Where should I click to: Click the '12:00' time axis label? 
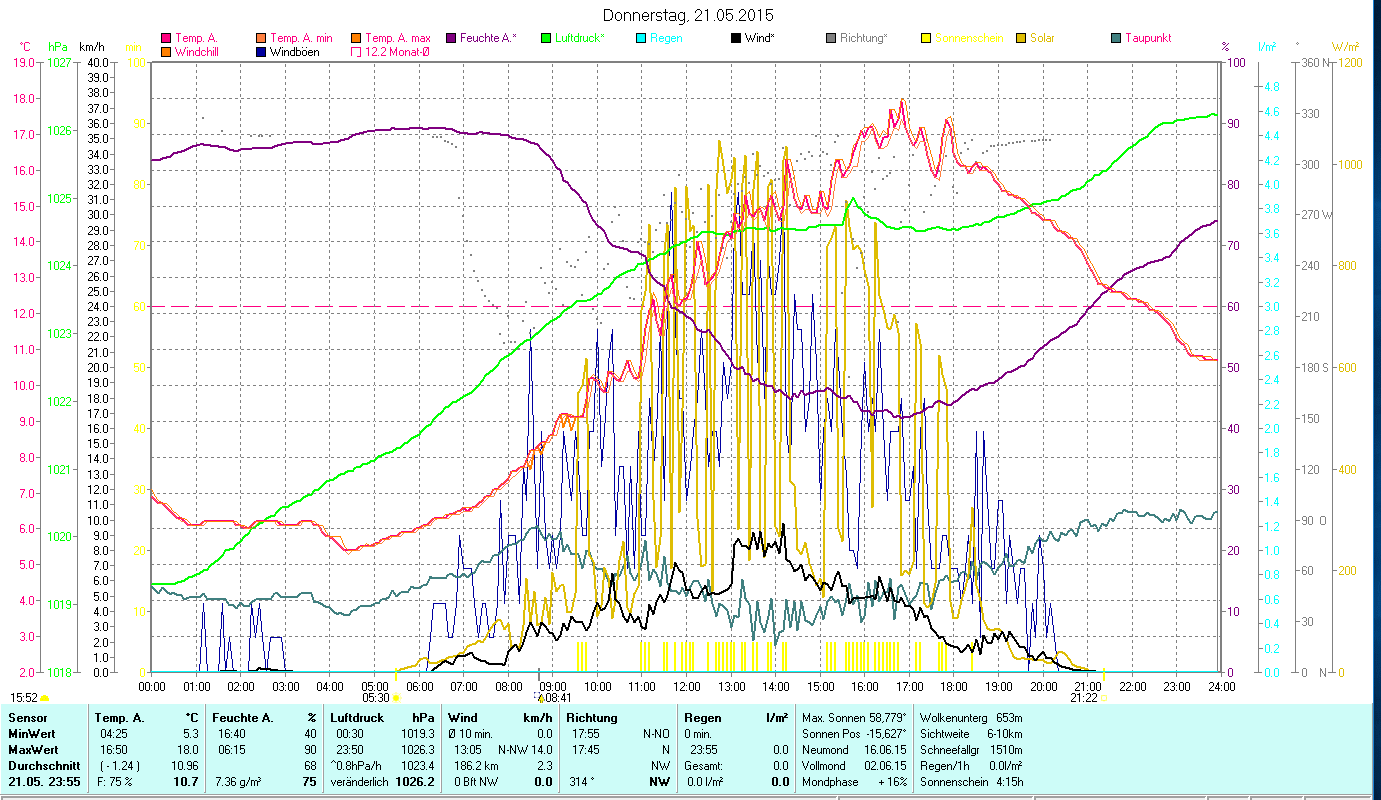pos(686,687)
